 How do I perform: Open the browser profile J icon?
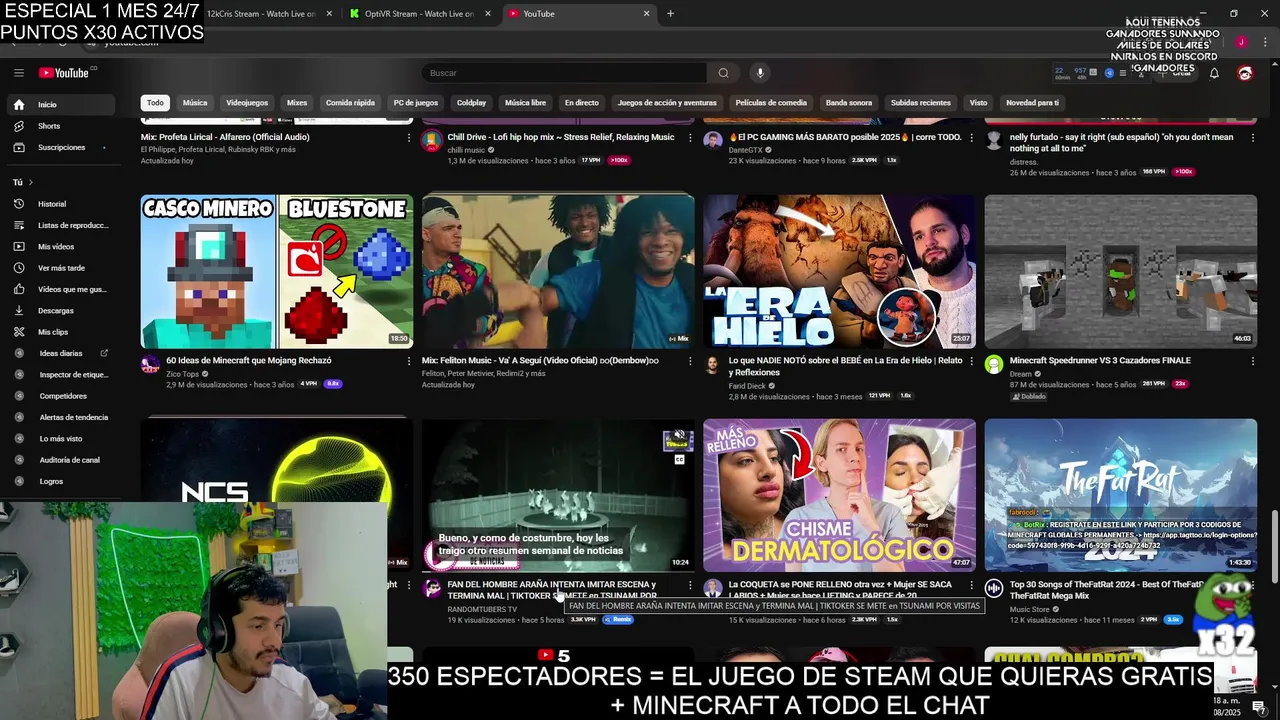coord(1241,42)
